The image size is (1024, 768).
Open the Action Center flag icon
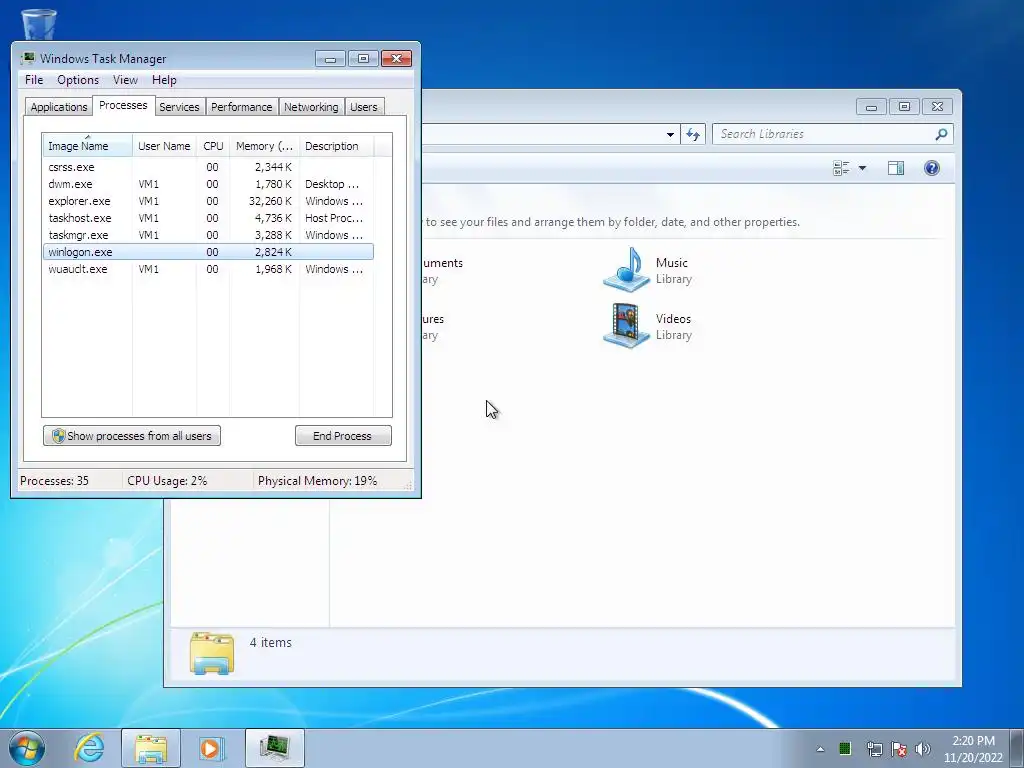899,749
